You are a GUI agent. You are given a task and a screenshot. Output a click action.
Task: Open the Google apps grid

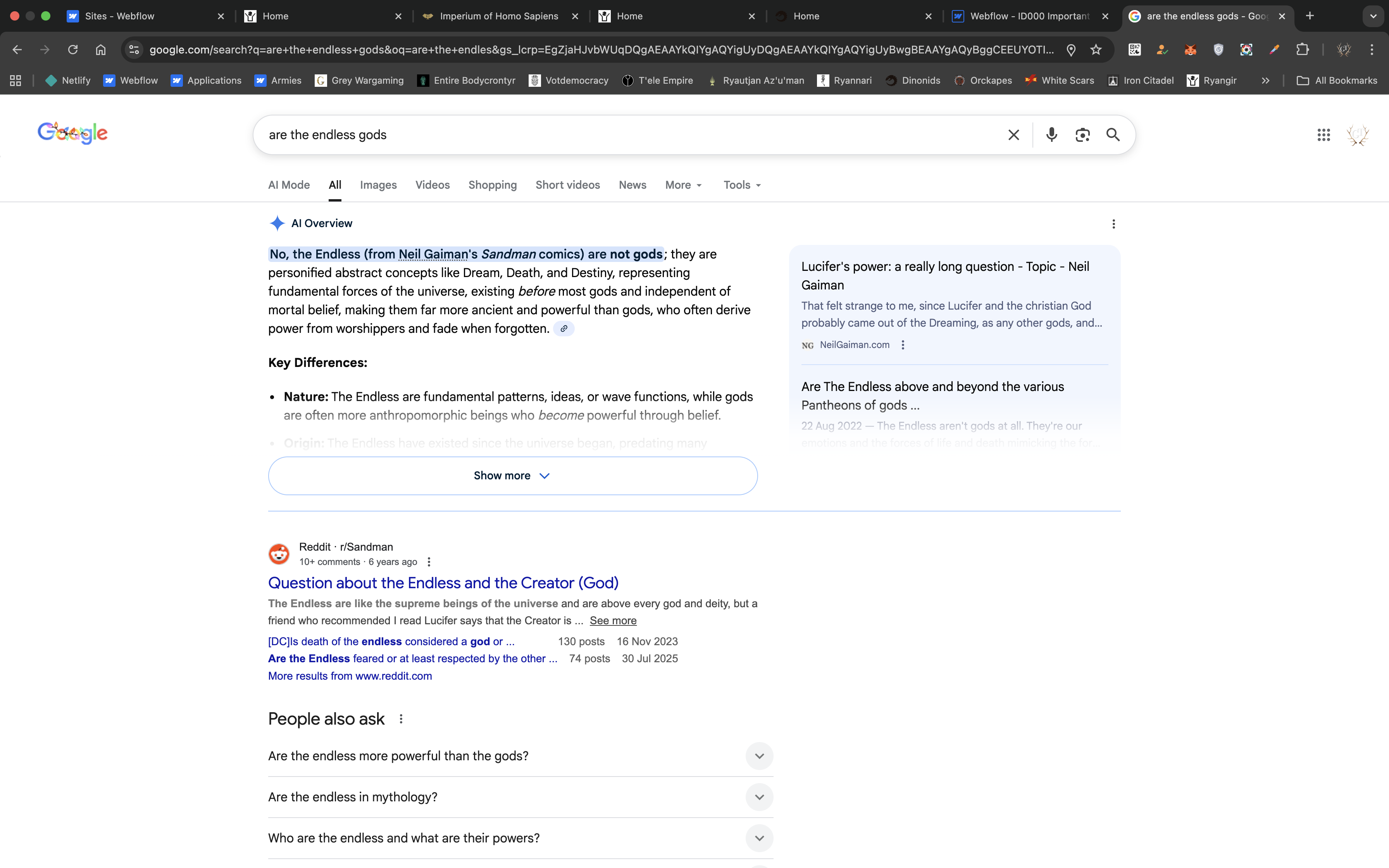click(x=1324, y=135)
